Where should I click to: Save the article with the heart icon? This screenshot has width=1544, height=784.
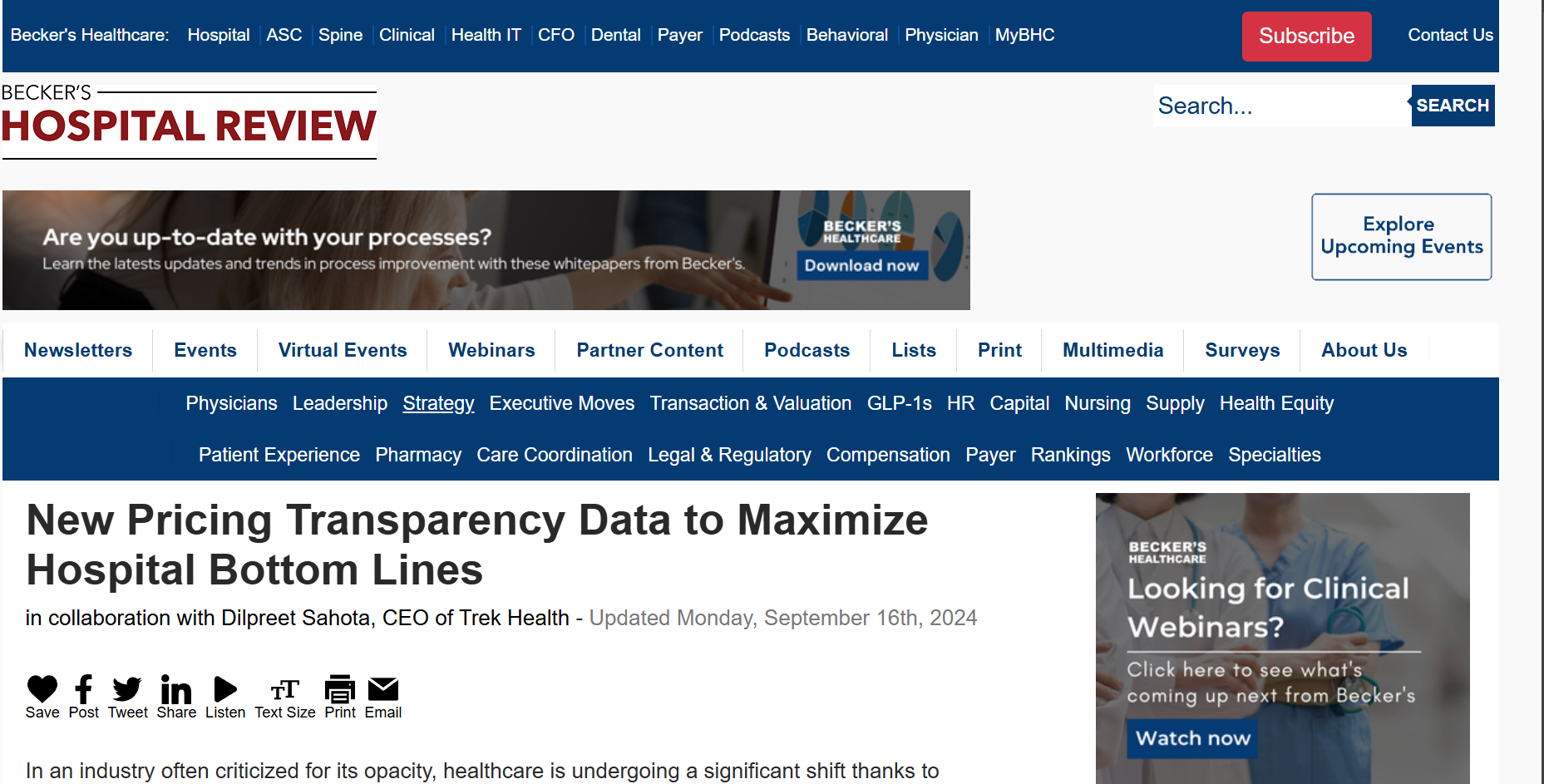[42, 688]
